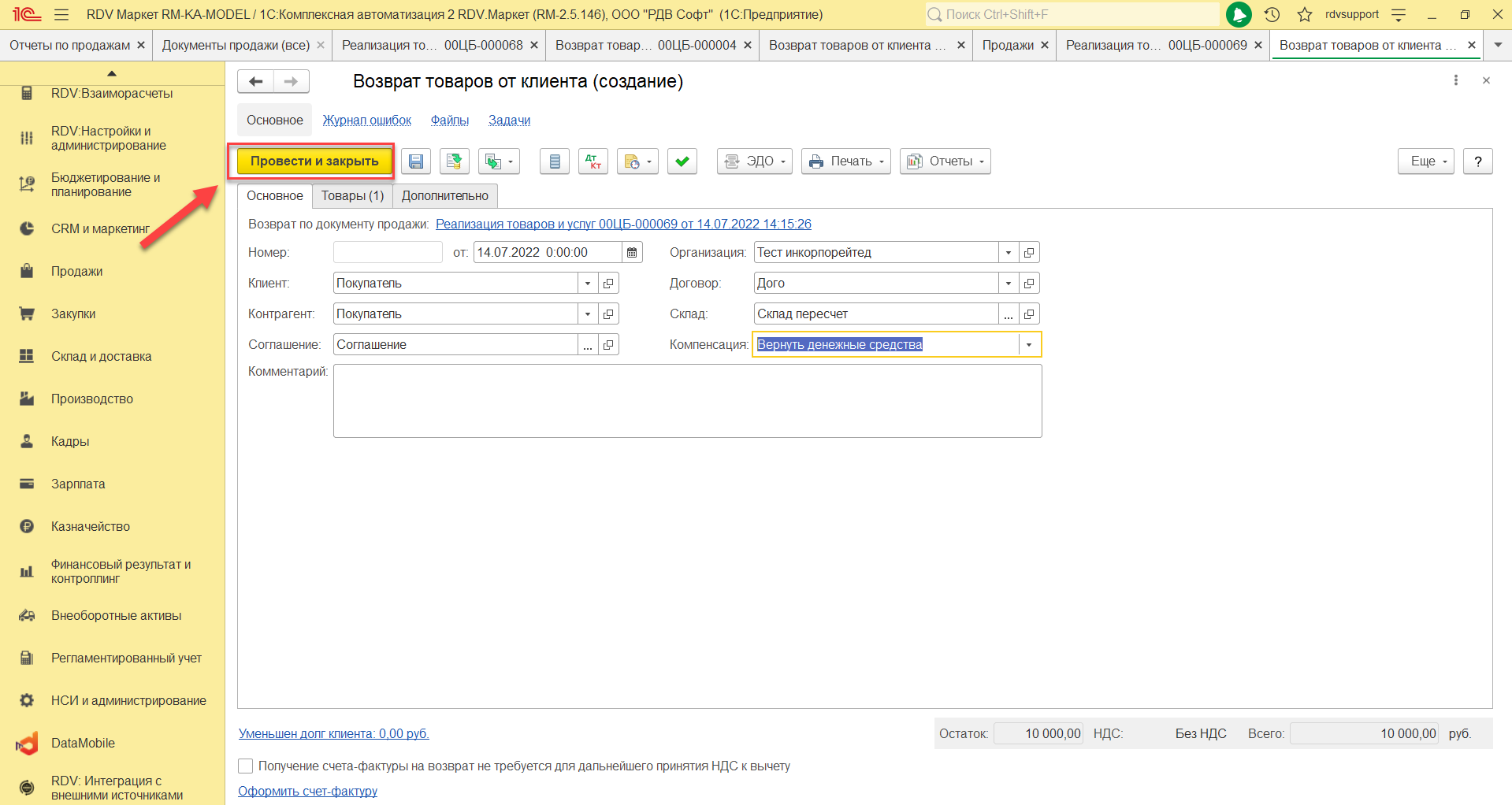Toggle the счет-фактура not required checkbox
Screen dimensions: 1512x805
click(246, 766)
